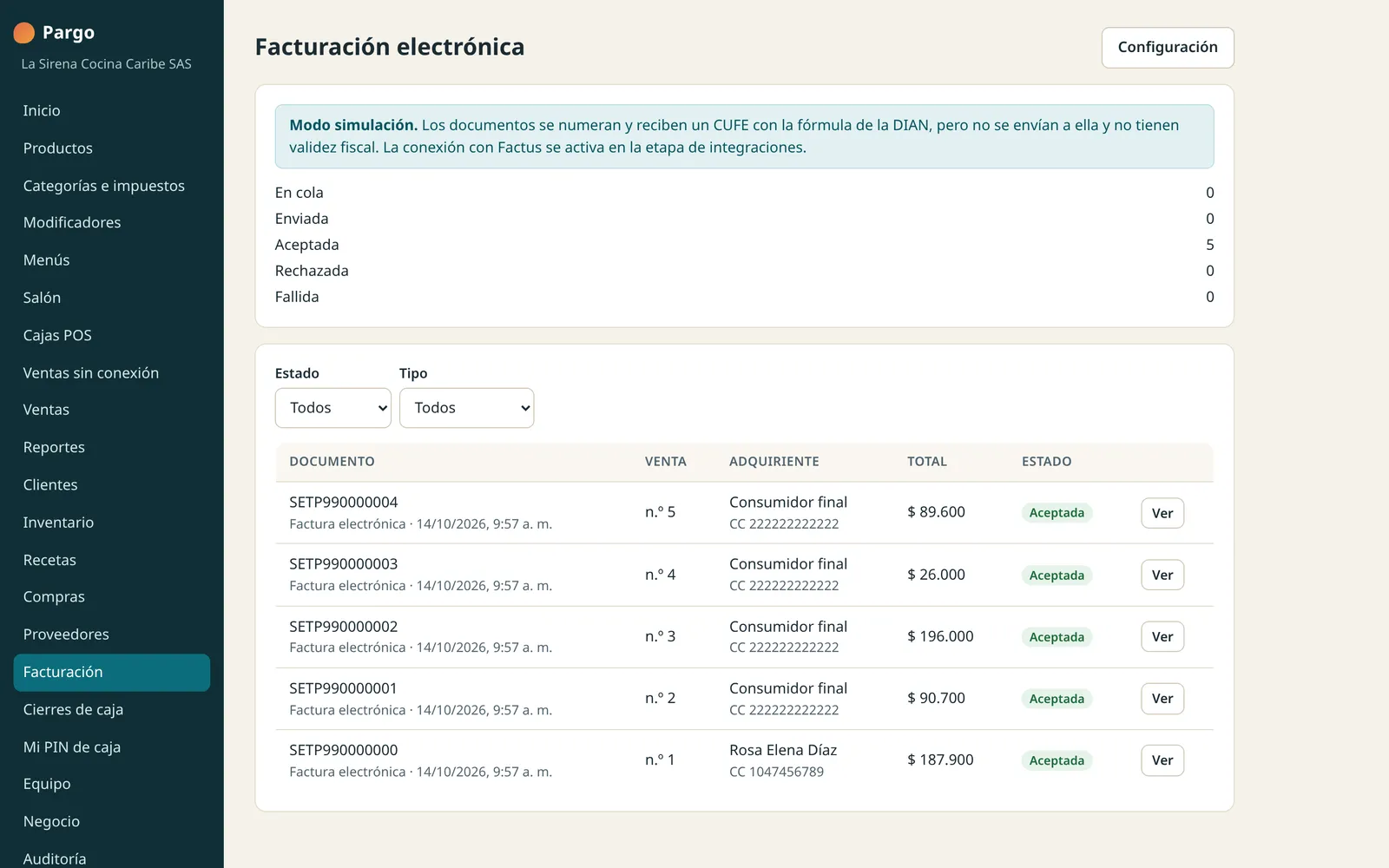Viewport: 1389px width, 868px height.
Task: Open Reportes section
Action: point(112,448)
